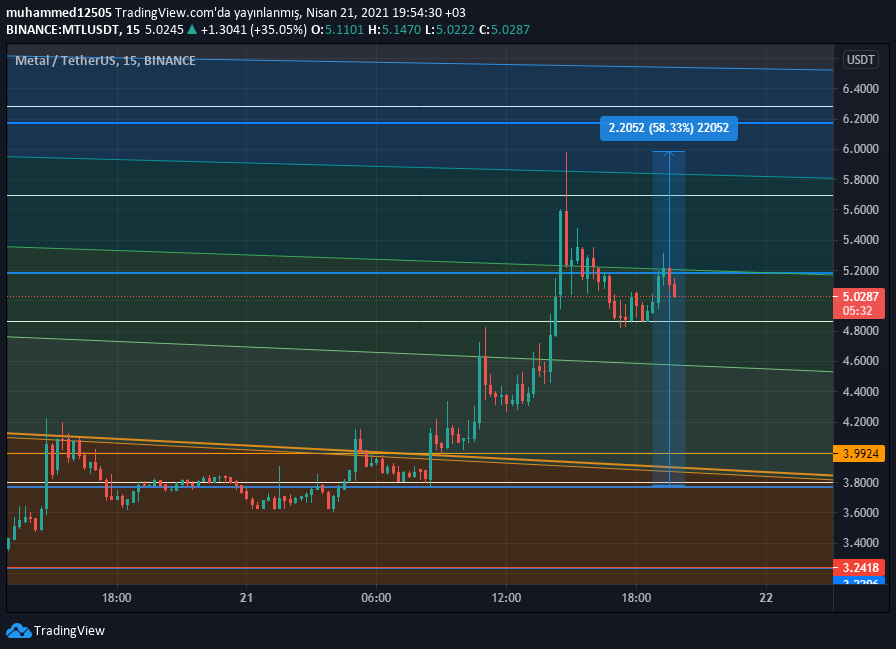This screenshot has width=896, height=649.
Task: Click the 5.4000 price axis label
Action: (860, 239)
